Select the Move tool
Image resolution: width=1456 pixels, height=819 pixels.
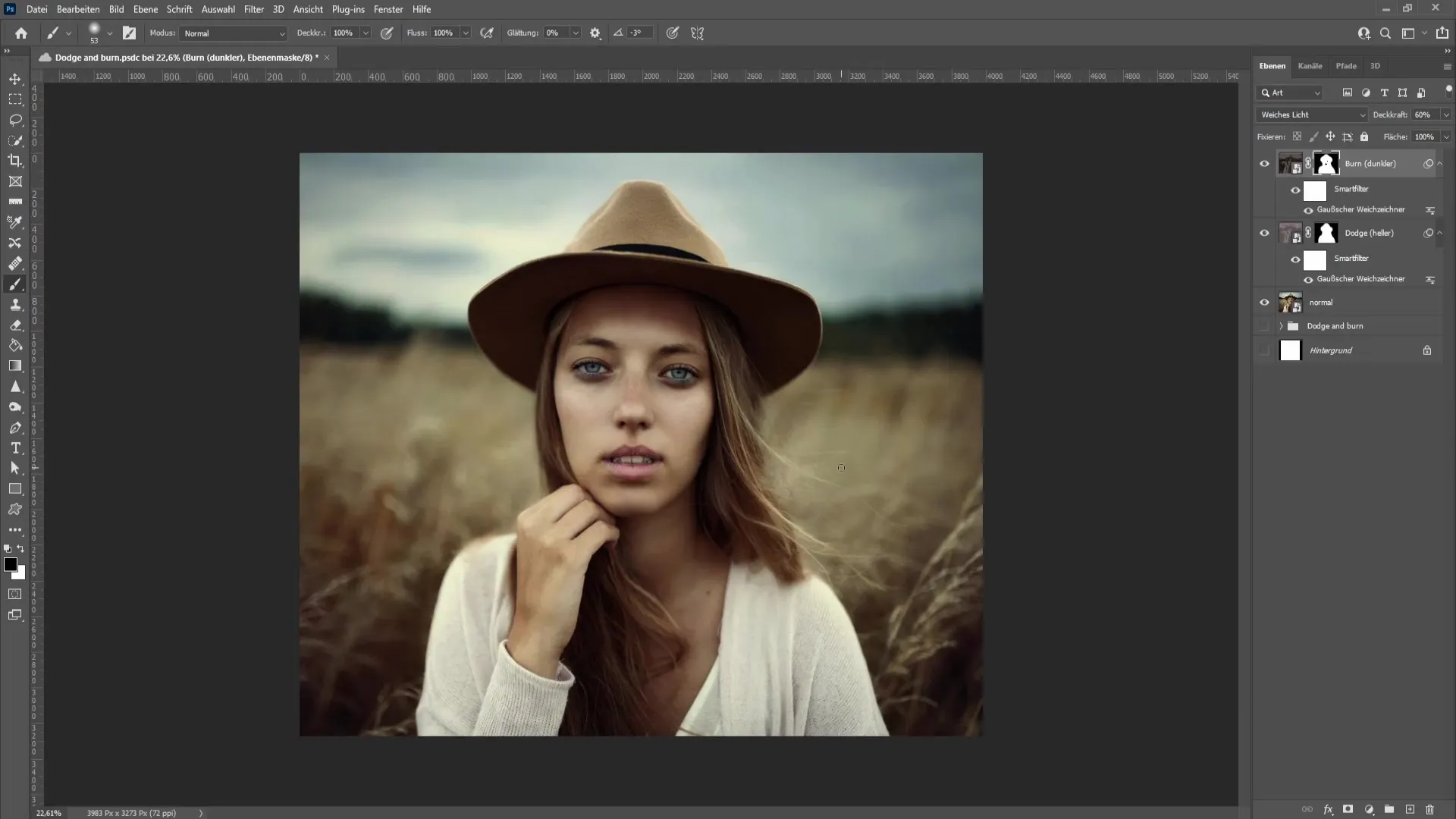pos(15,77)
